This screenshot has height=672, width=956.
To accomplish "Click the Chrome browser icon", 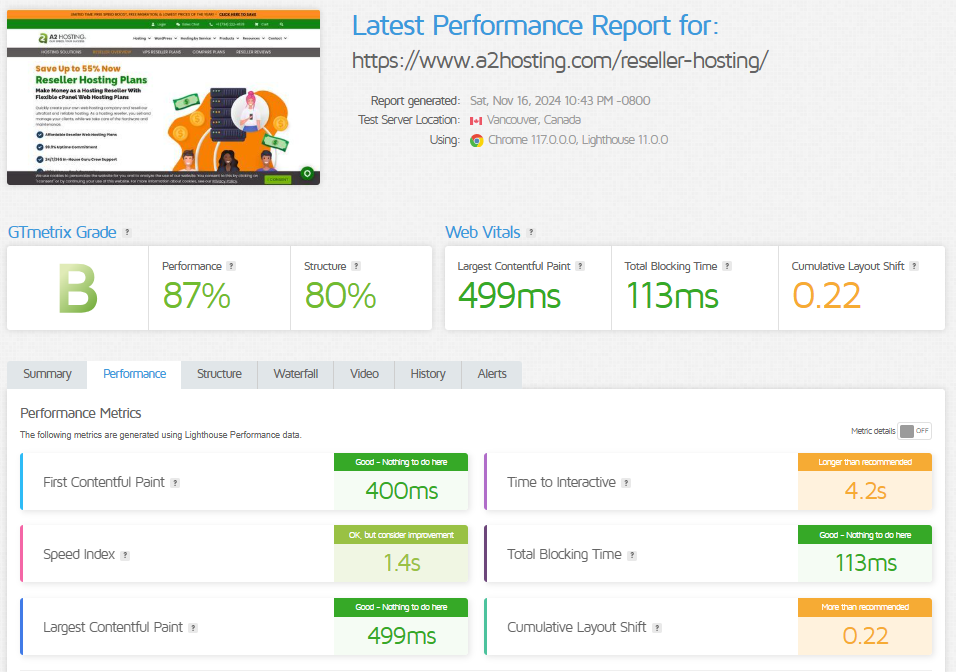I will click(x=477, y=141).
